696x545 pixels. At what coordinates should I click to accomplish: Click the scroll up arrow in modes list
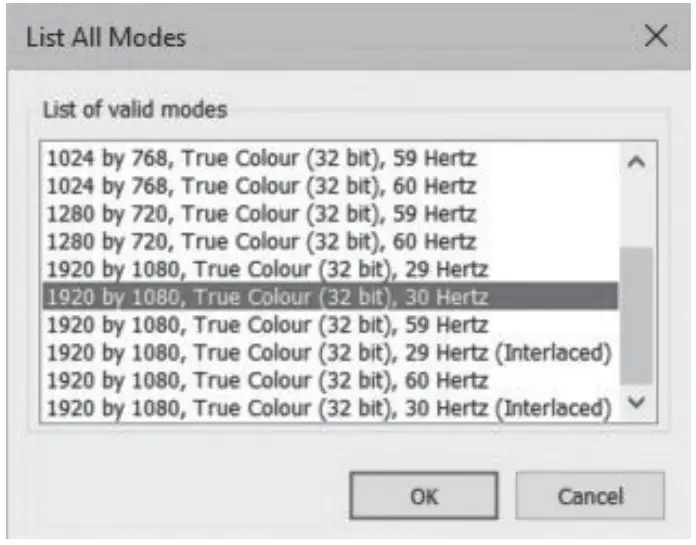point(636,161)
